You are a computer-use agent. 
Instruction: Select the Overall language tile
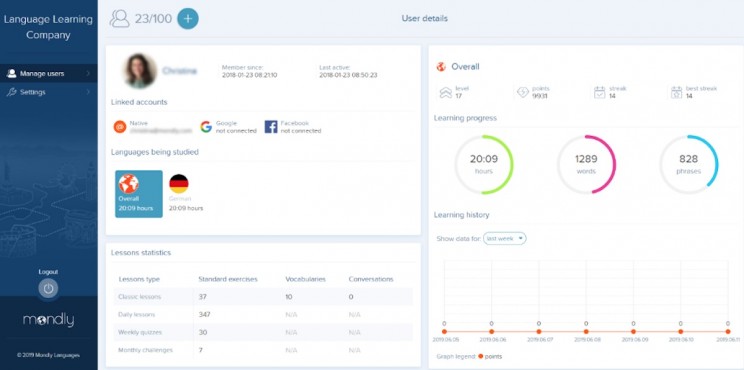pos(139,194)
